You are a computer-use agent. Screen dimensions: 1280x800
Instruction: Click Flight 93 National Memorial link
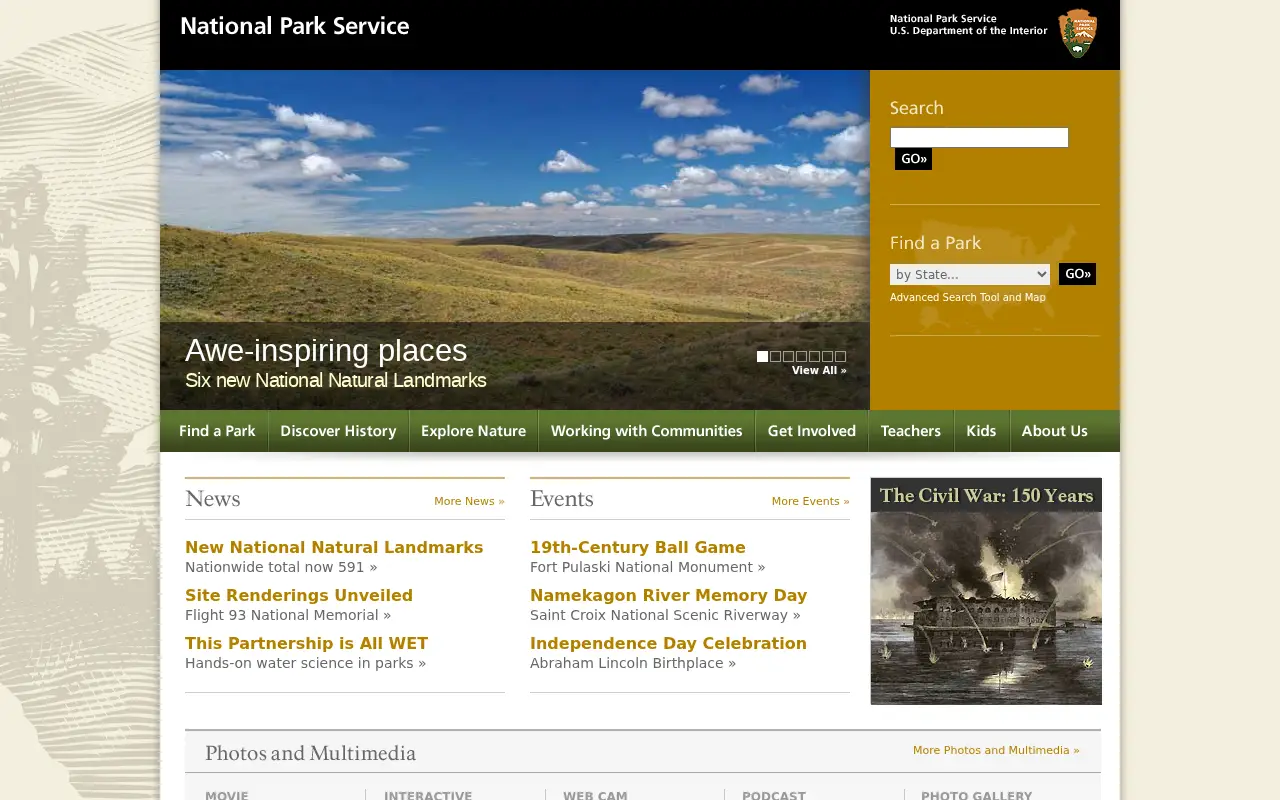click(x=288, y=615)
